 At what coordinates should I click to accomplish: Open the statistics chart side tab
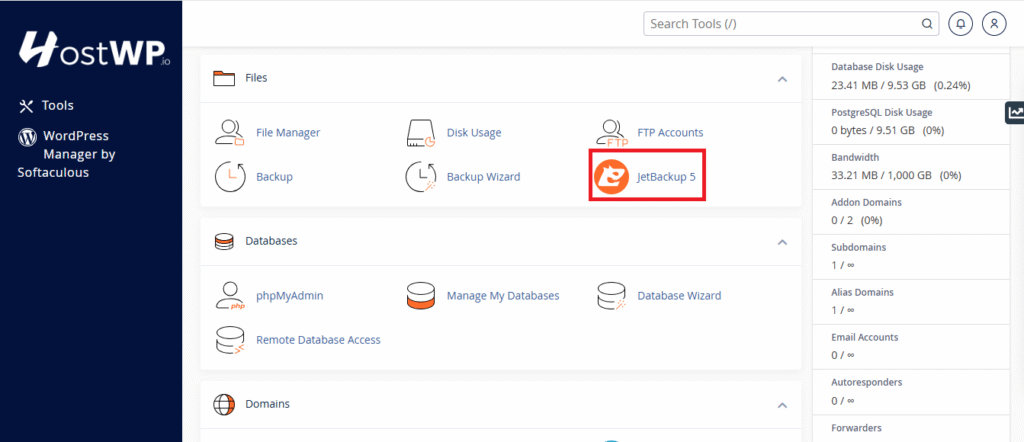click(1014, 112)
